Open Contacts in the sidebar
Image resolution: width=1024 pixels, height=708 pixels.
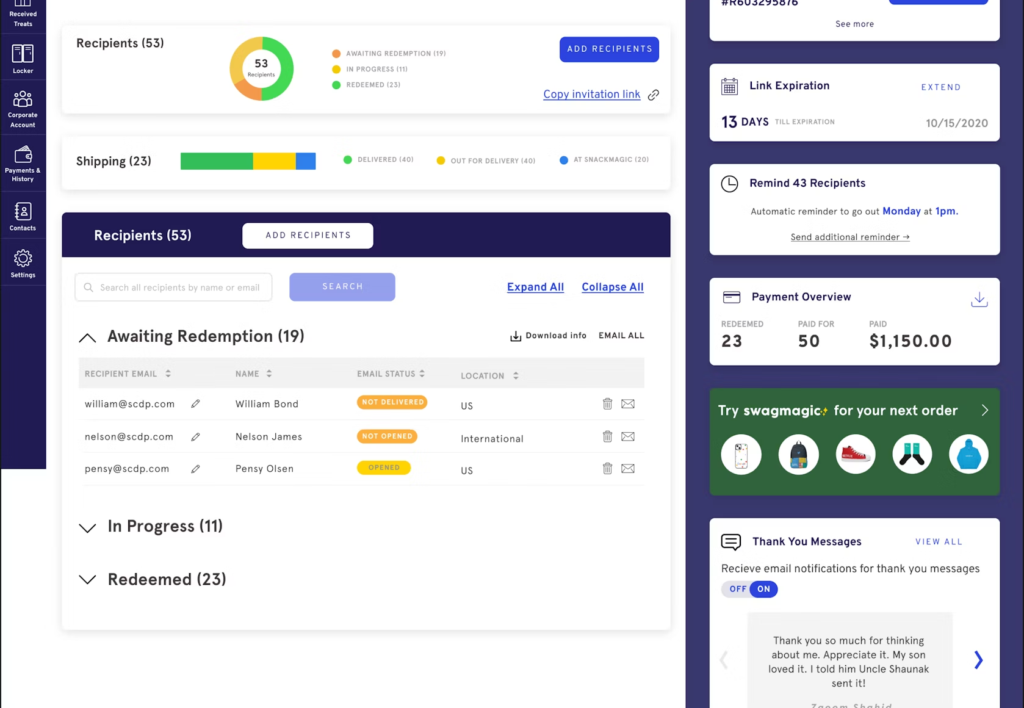click(x=22, y=216)
